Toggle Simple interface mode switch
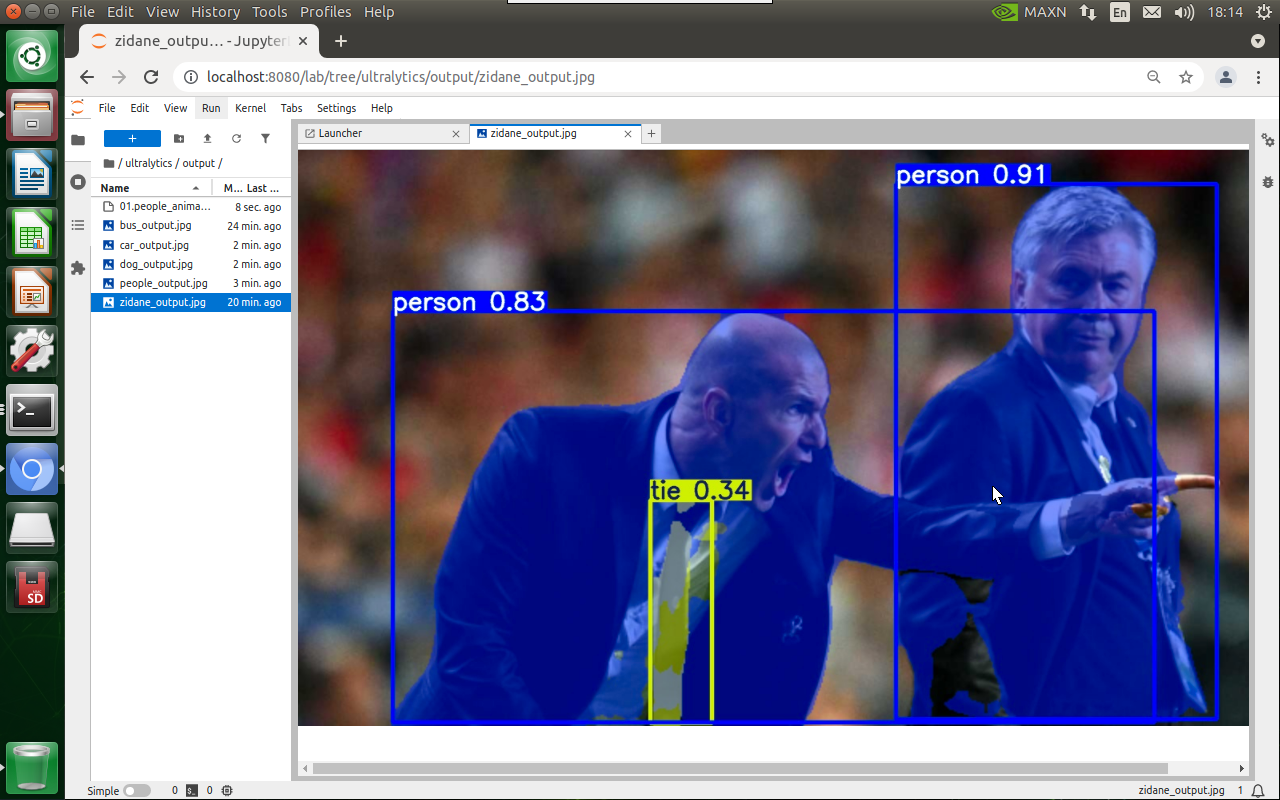Image resolution: width=1280 pixels, height=800 pixels. pyautogui.click(x=136, y=791)
